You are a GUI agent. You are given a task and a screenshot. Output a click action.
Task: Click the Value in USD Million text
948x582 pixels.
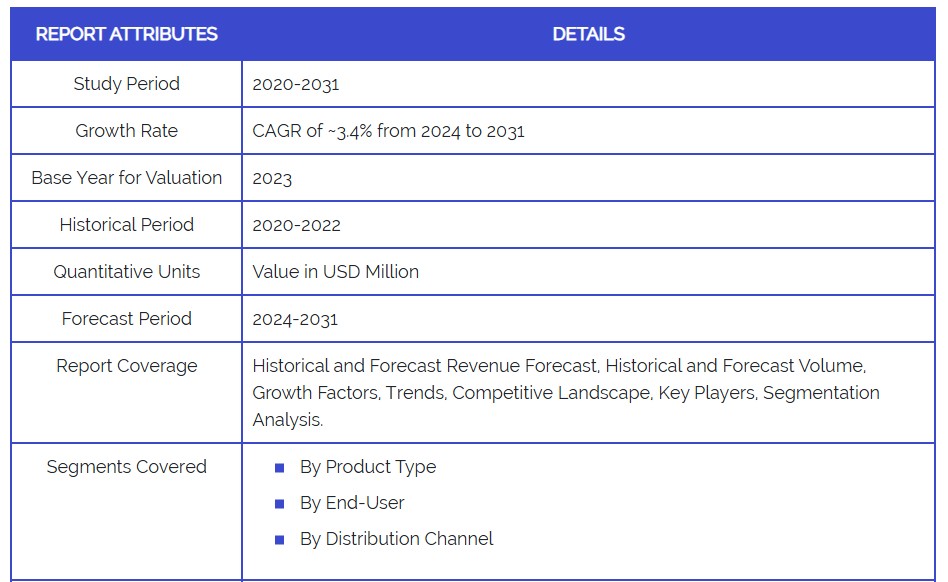pyautogui.click(x=335, y=272)
